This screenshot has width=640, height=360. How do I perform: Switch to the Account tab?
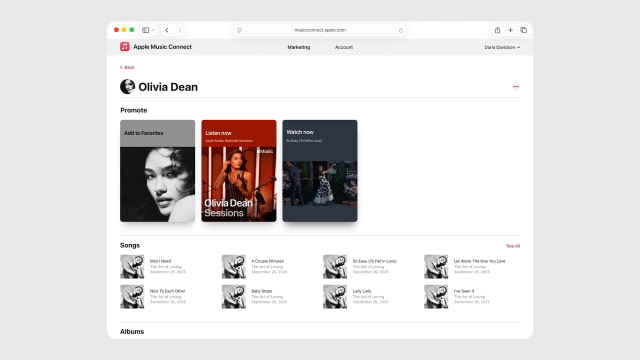click(344, 47)
